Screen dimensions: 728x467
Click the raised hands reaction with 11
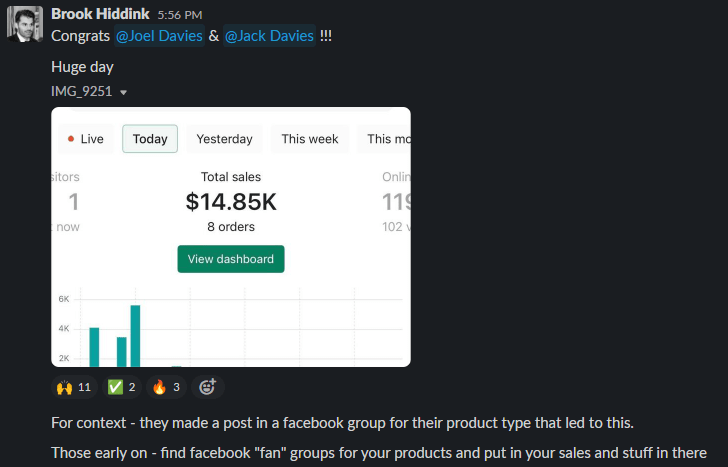(x=74, y=387)
